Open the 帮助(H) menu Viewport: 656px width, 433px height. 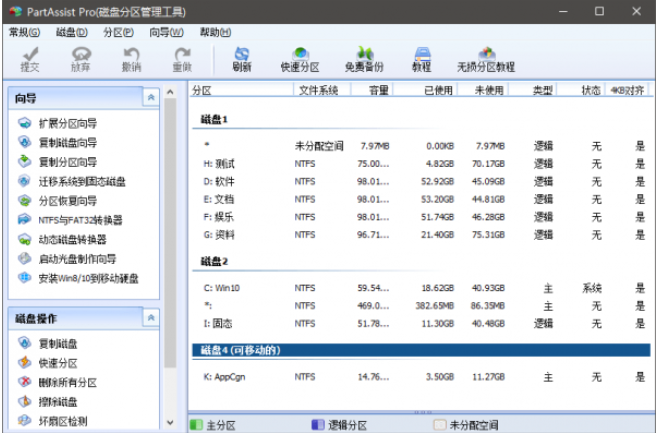[215, 32]
